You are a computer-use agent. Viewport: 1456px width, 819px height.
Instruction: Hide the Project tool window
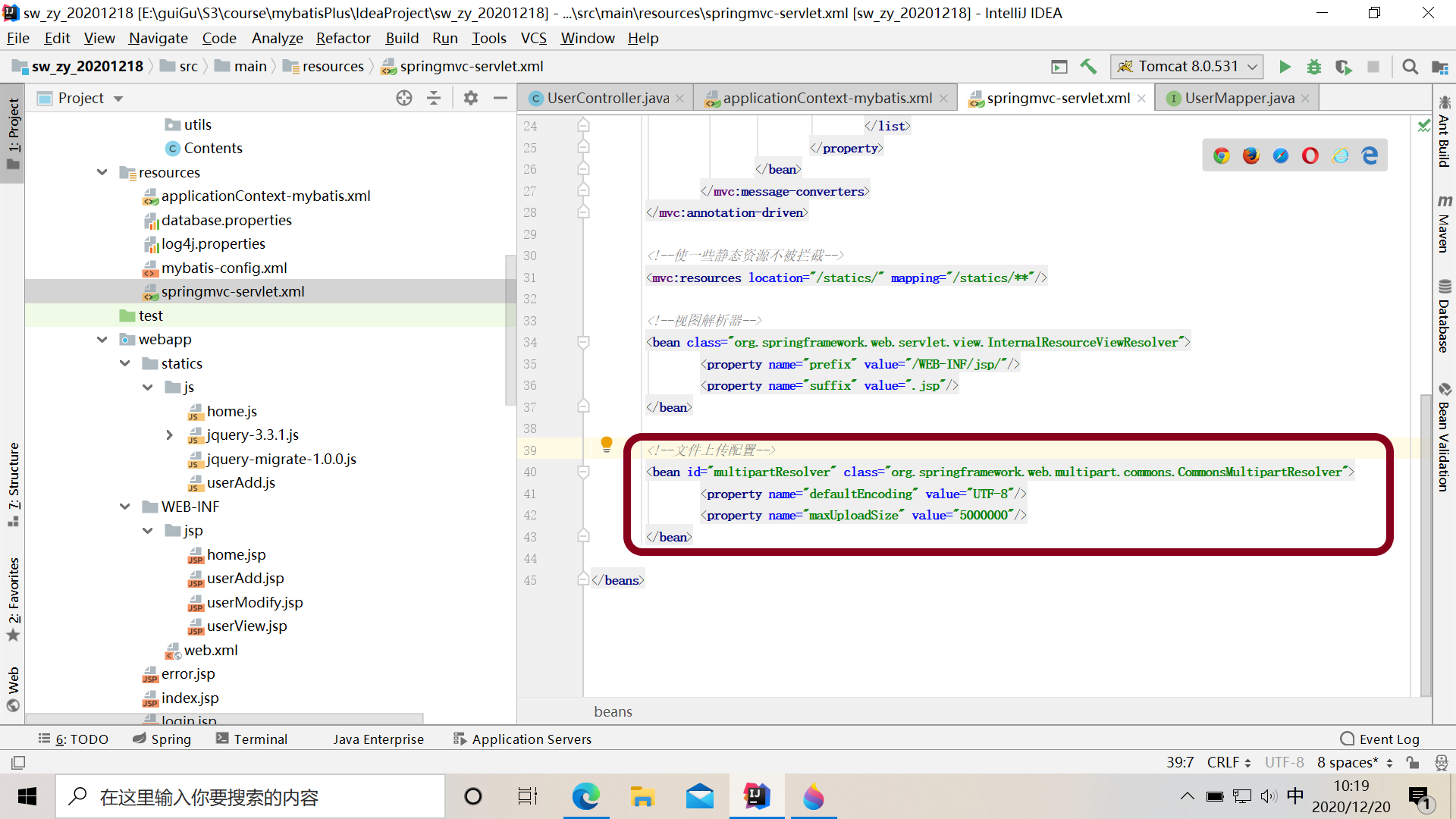tap(500, 98)
